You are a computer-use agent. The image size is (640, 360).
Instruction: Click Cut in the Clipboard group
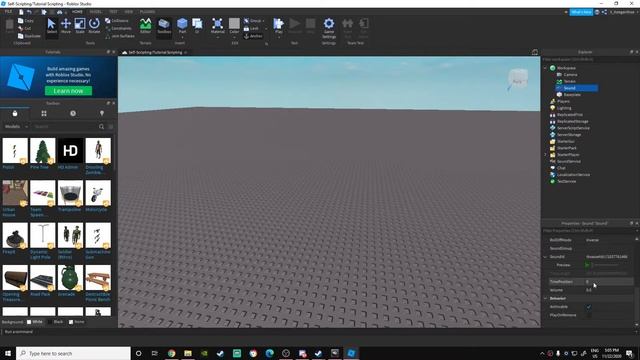click(24, 28)
